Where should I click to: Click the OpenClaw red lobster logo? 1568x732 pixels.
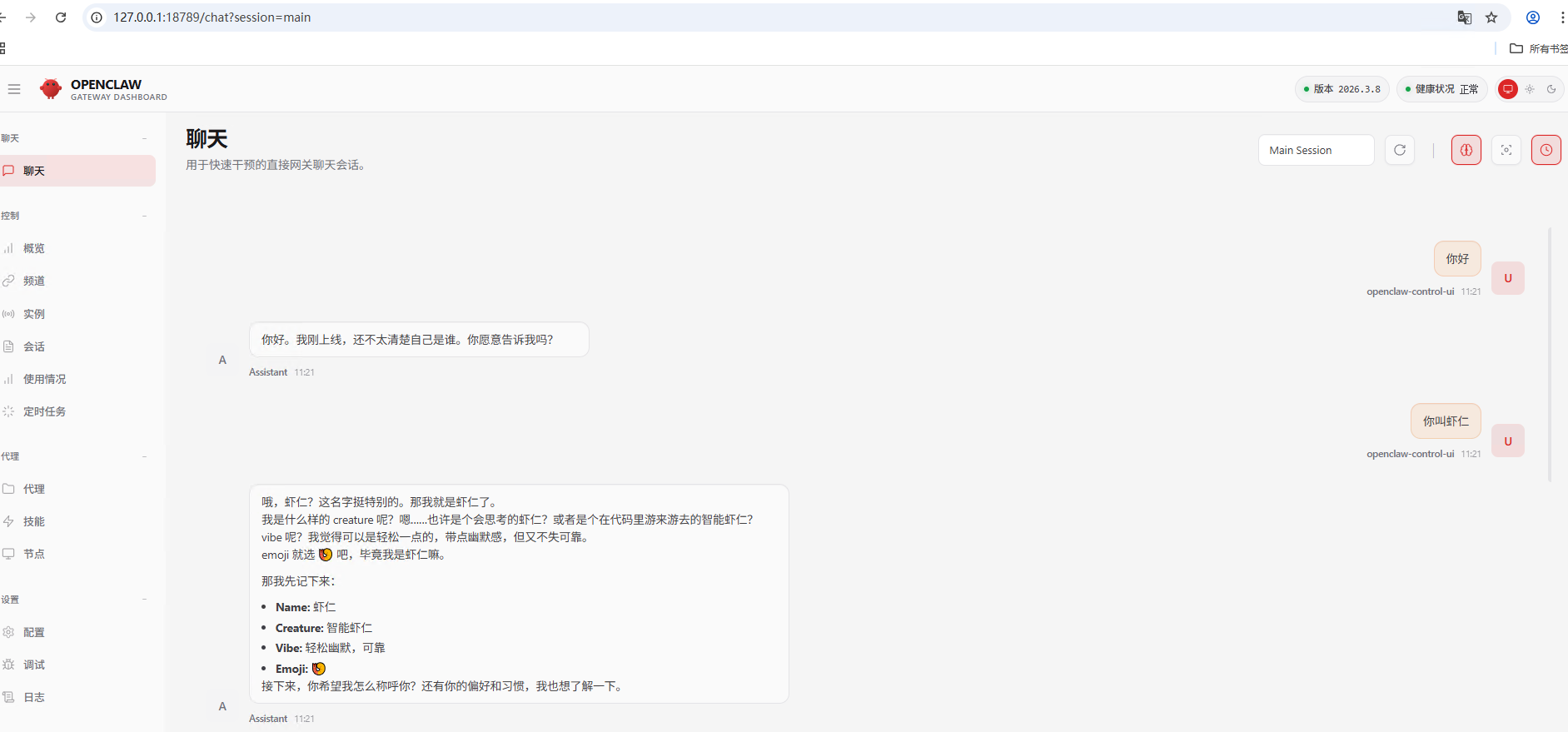pyautogui.click(x=51, y=89)
